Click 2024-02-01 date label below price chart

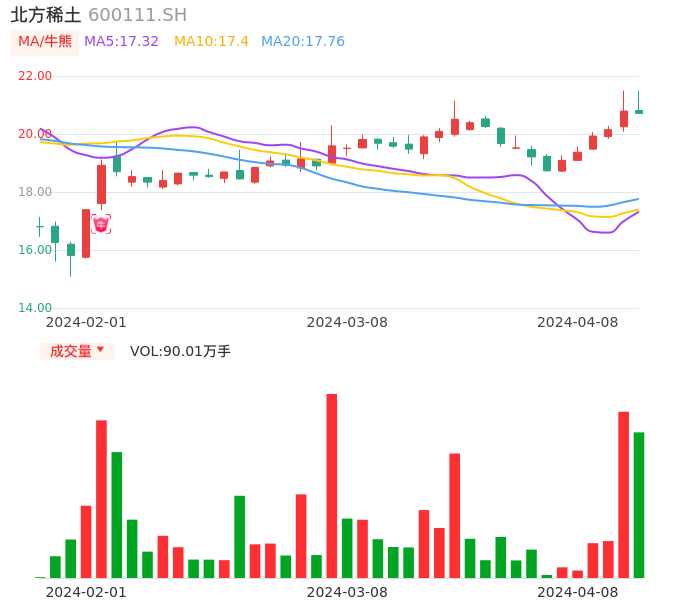click(x=86, y=322)
